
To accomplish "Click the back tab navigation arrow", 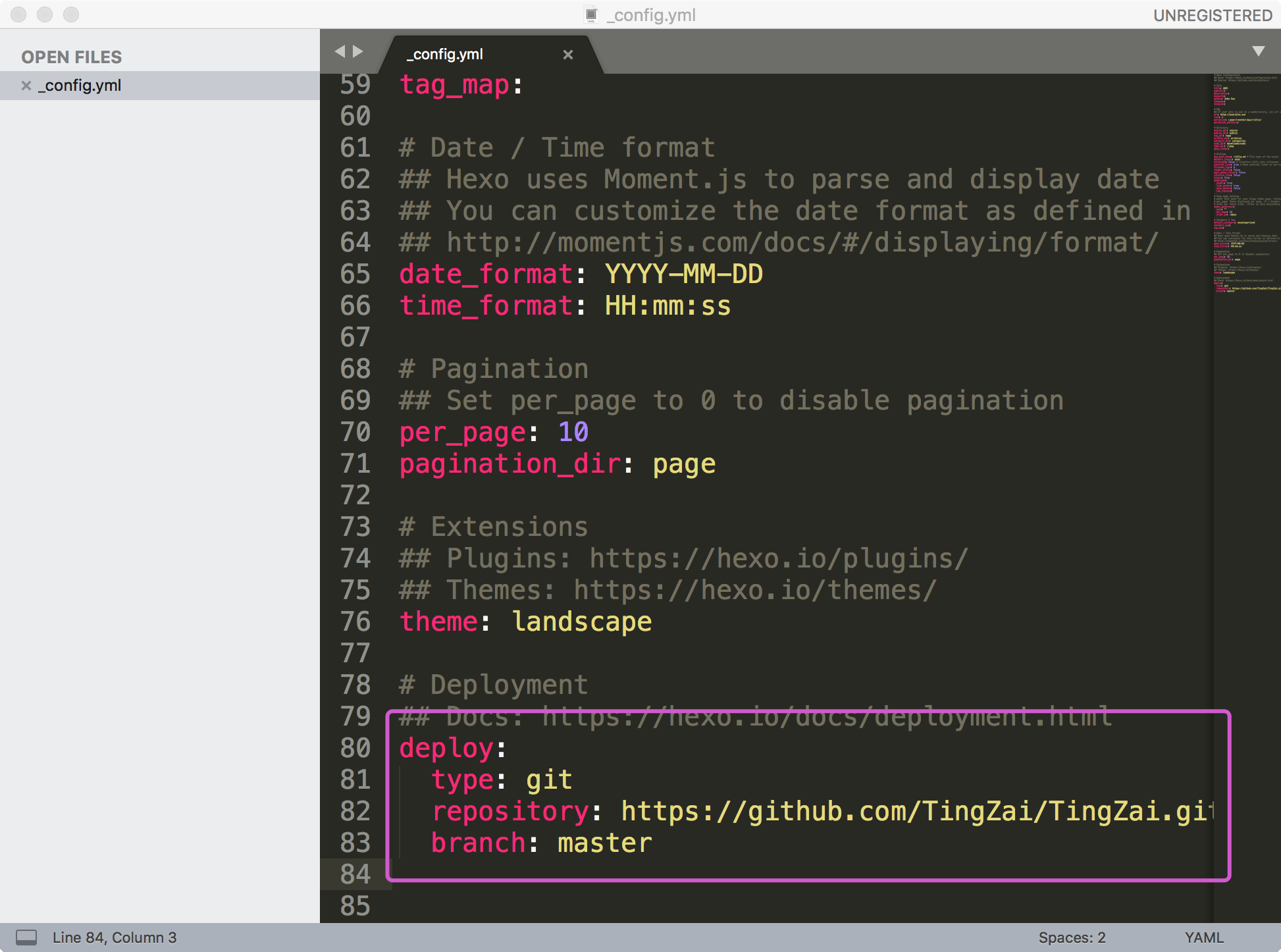I will (339, 51).
